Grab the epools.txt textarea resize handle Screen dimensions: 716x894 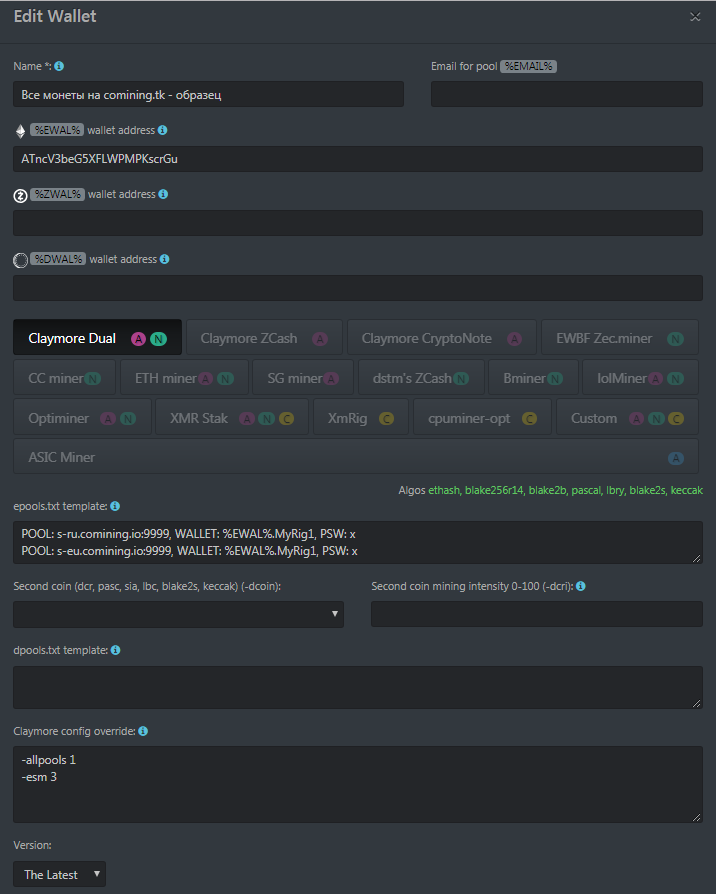(x=697, y=558)
